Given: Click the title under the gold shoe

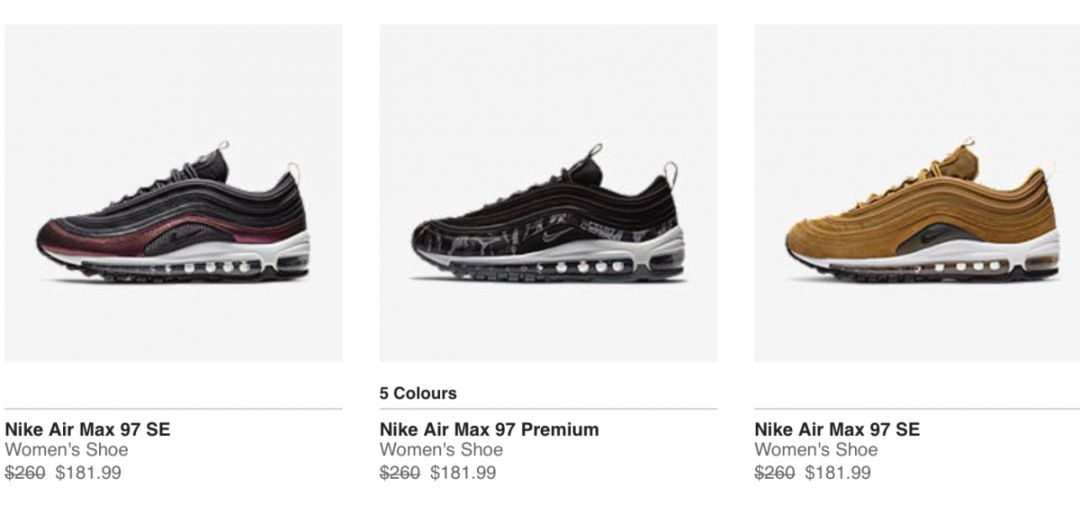Looking at the screenshot, I should click(837, 429).
